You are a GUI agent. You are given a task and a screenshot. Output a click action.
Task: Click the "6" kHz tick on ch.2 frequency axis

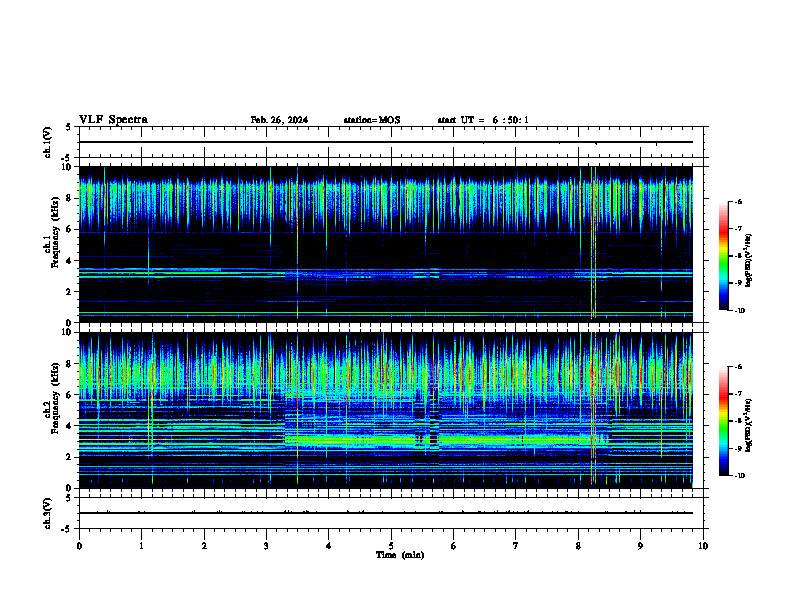pos(69,395)
